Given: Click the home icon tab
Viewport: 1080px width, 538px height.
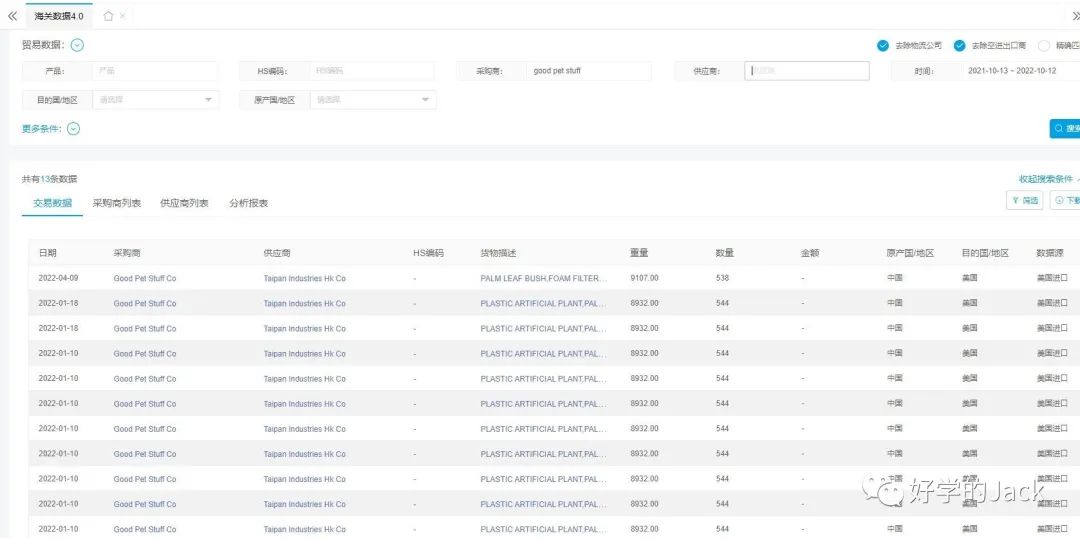Looking at the screenshot, I should point(108,16).
